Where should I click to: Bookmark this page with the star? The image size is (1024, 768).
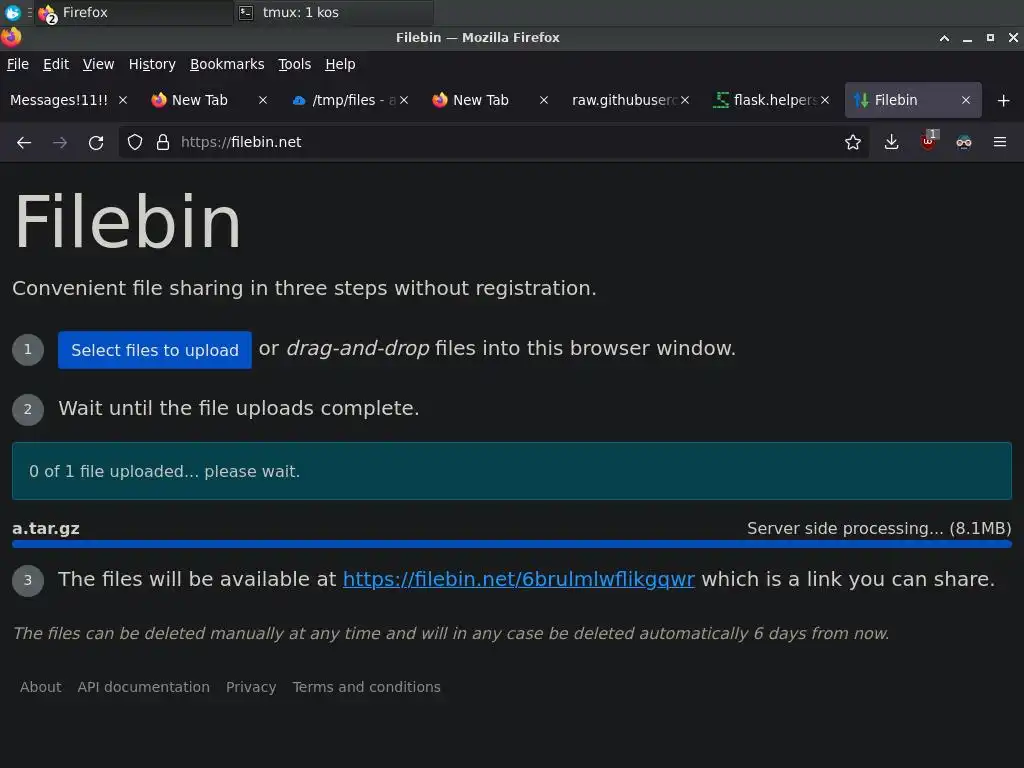point(853,142)
